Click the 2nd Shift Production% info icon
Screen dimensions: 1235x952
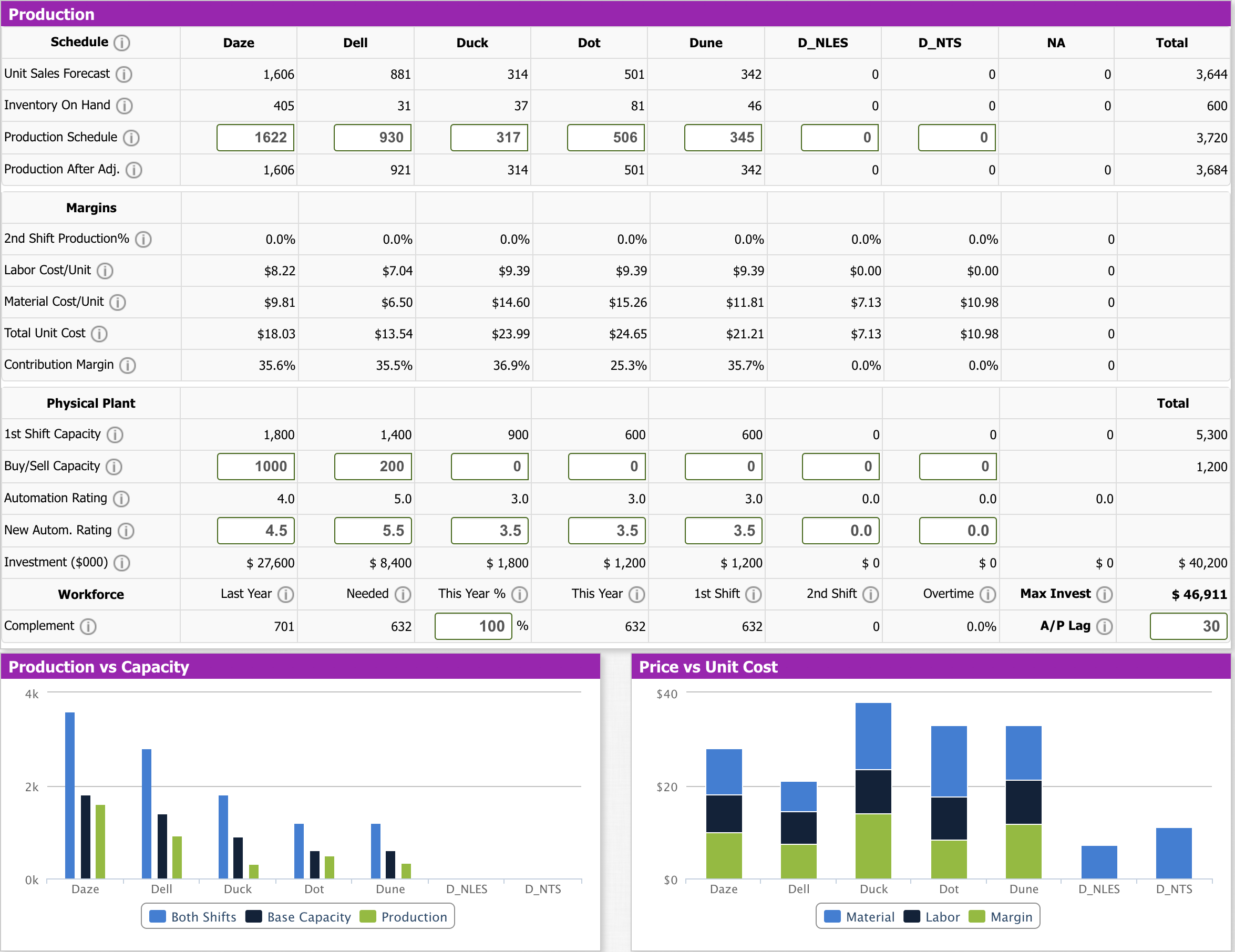(x=143, y=239)
